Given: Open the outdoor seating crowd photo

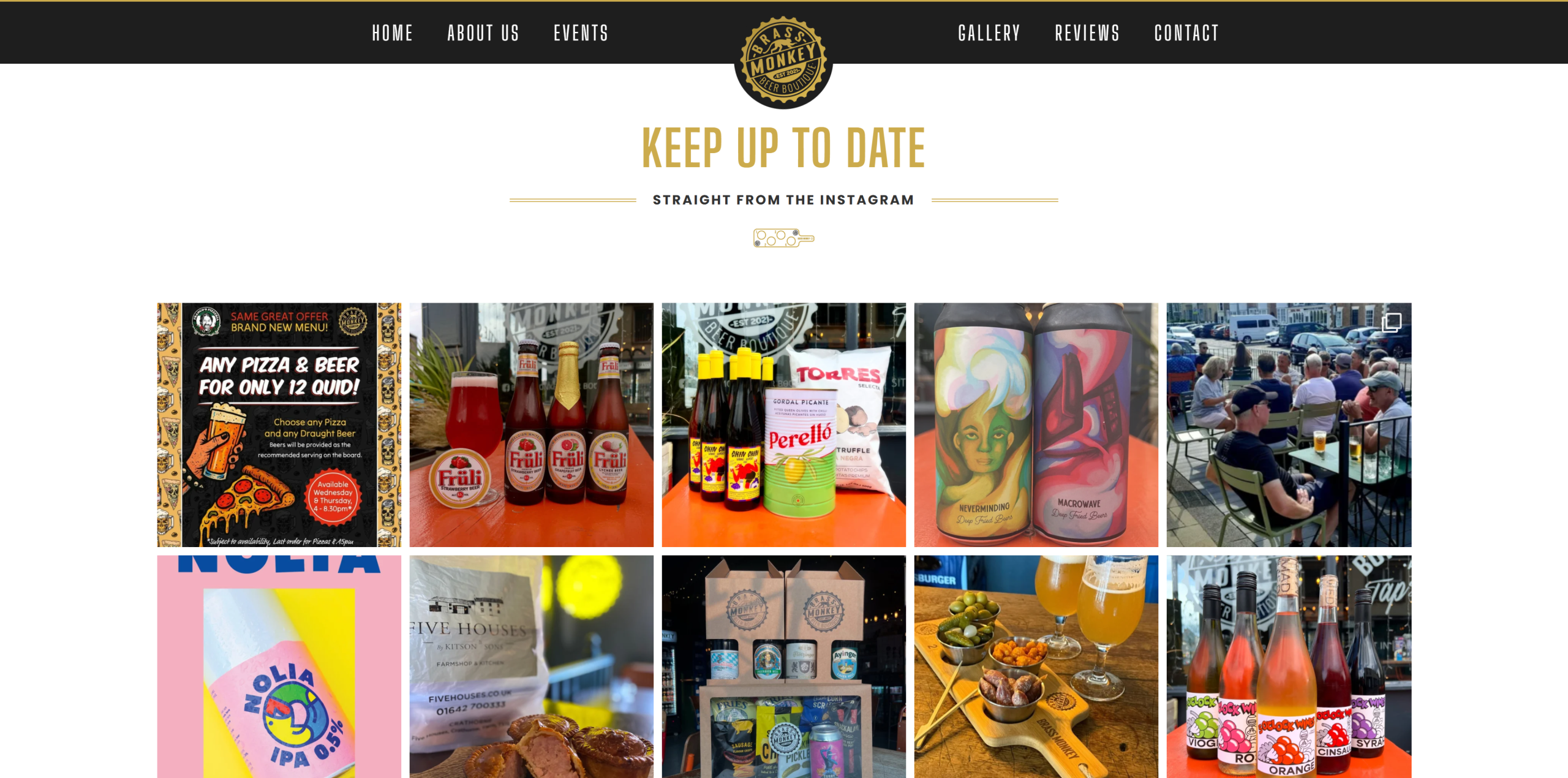Looking at the screenshot, I should [1289, 425].
